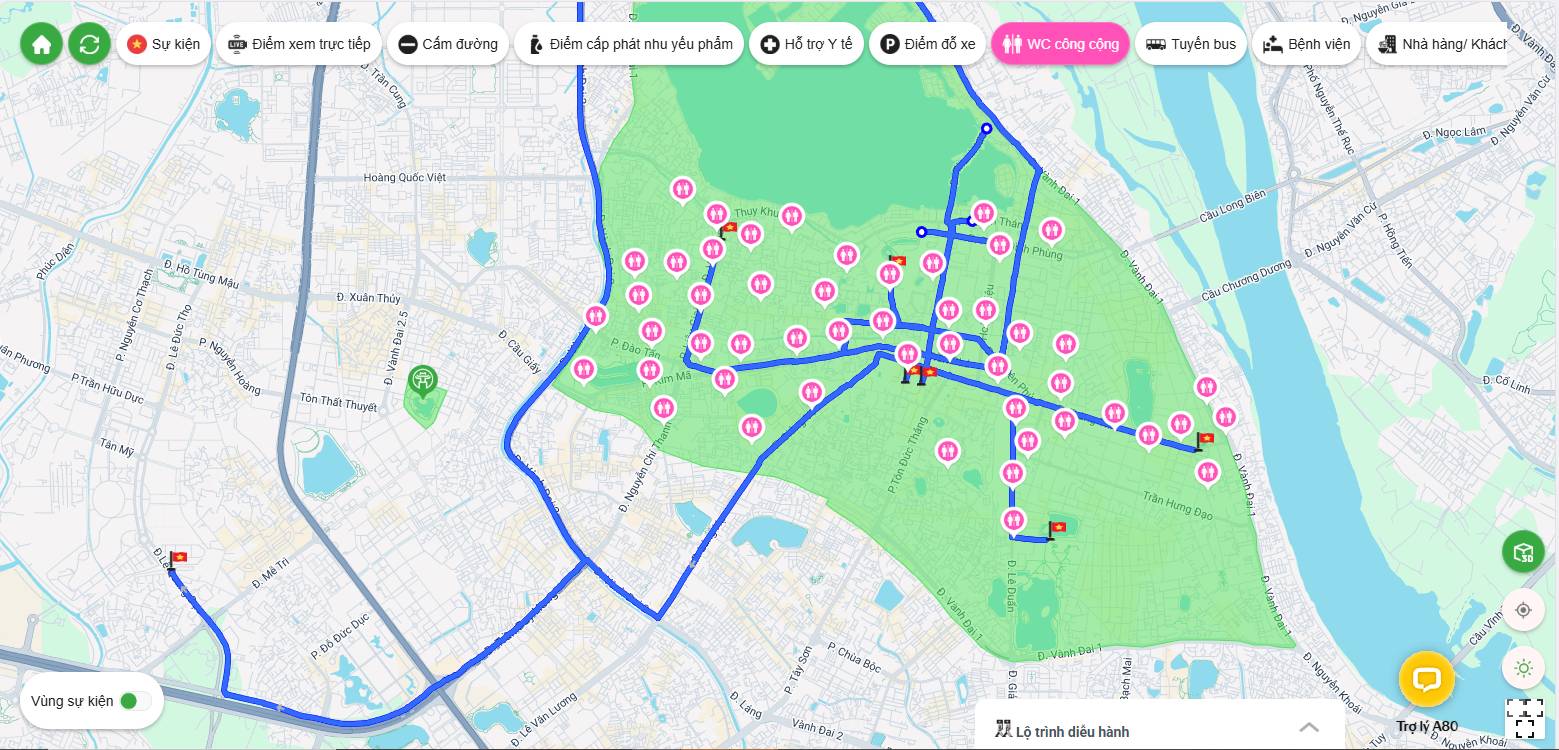Select the Điểm xem trực tiếp filter
The height and width of the screenshot is (750, 1559).
point(299,44)
